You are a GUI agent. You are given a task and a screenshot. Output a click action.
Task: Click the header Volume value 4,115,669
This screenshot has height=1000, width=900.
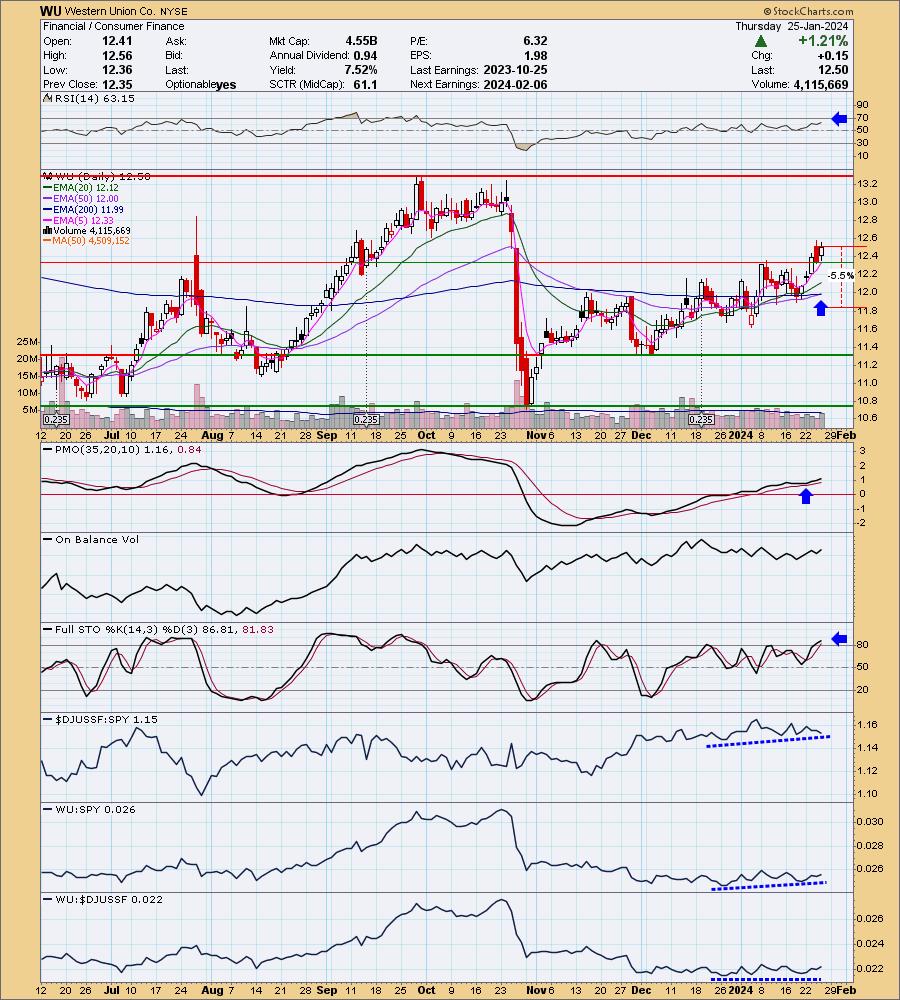pos(821,84)
